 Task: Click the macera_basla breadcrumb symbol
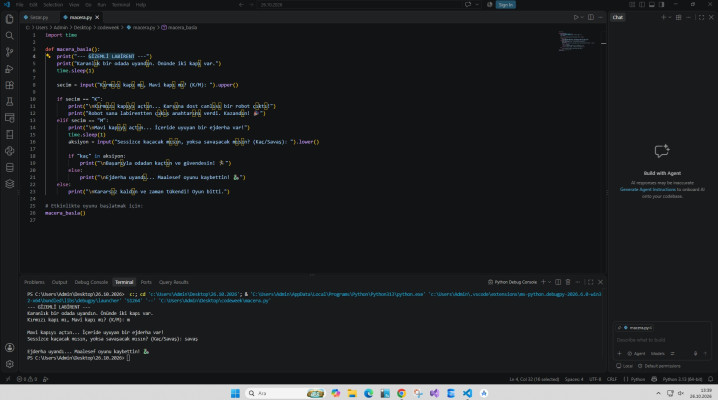[179, 27]
